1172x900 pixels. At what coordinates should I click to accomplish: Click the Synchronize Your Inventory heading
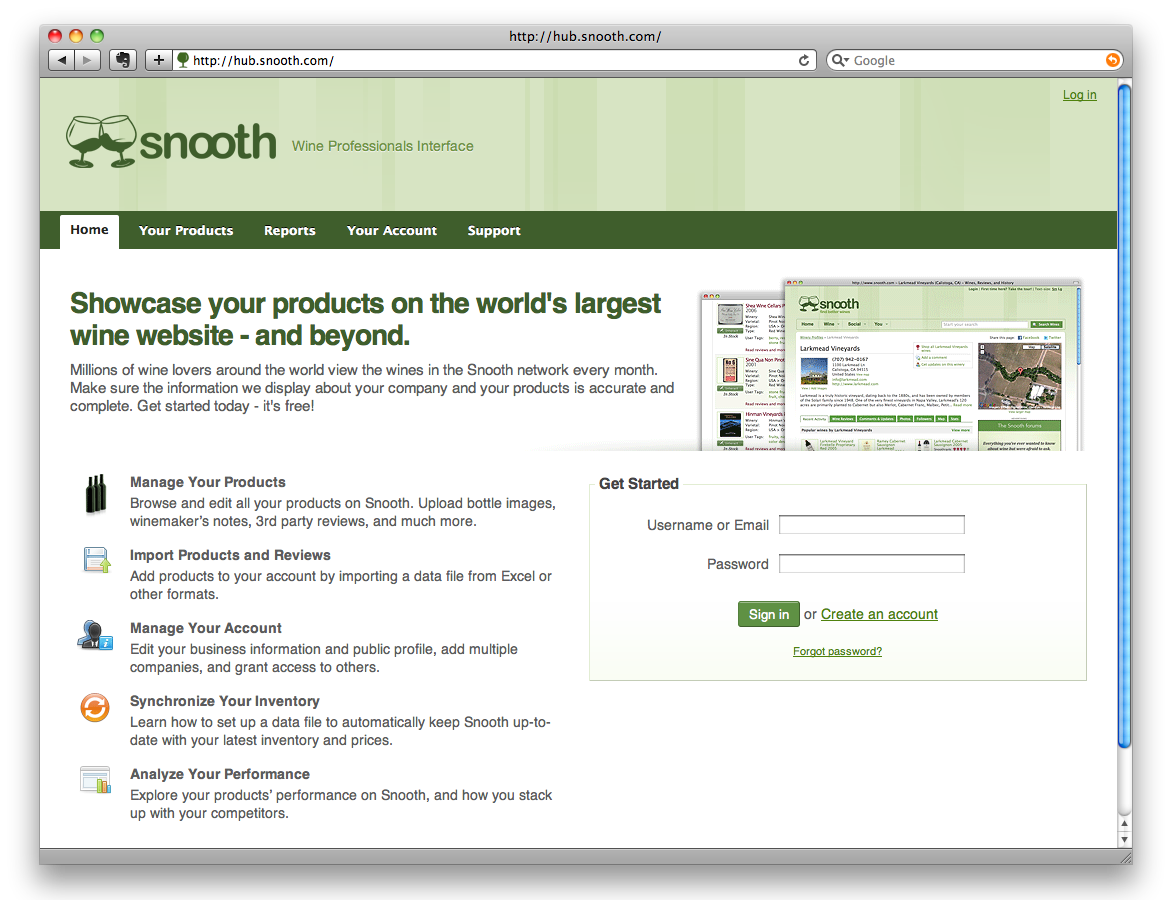click(225, 701)
